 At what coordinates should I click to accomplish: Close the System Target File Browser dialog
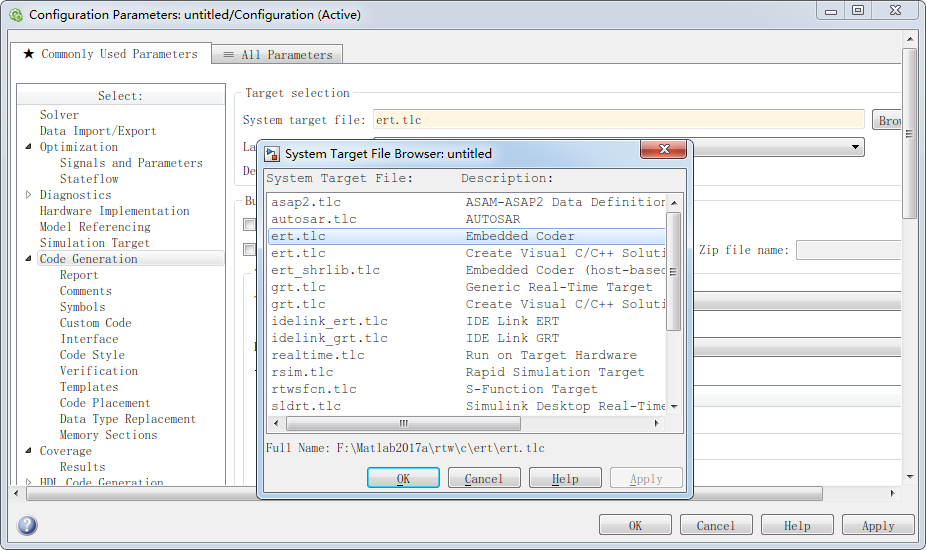(x=664, y=149)
